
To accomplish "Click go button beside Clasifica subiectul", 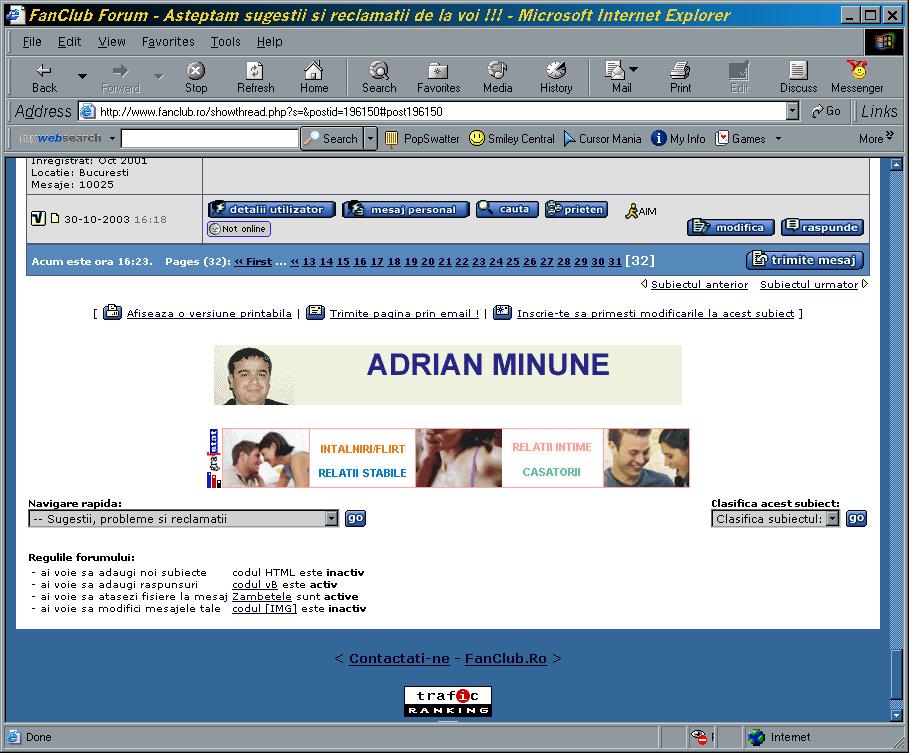I will coord(856,518).
